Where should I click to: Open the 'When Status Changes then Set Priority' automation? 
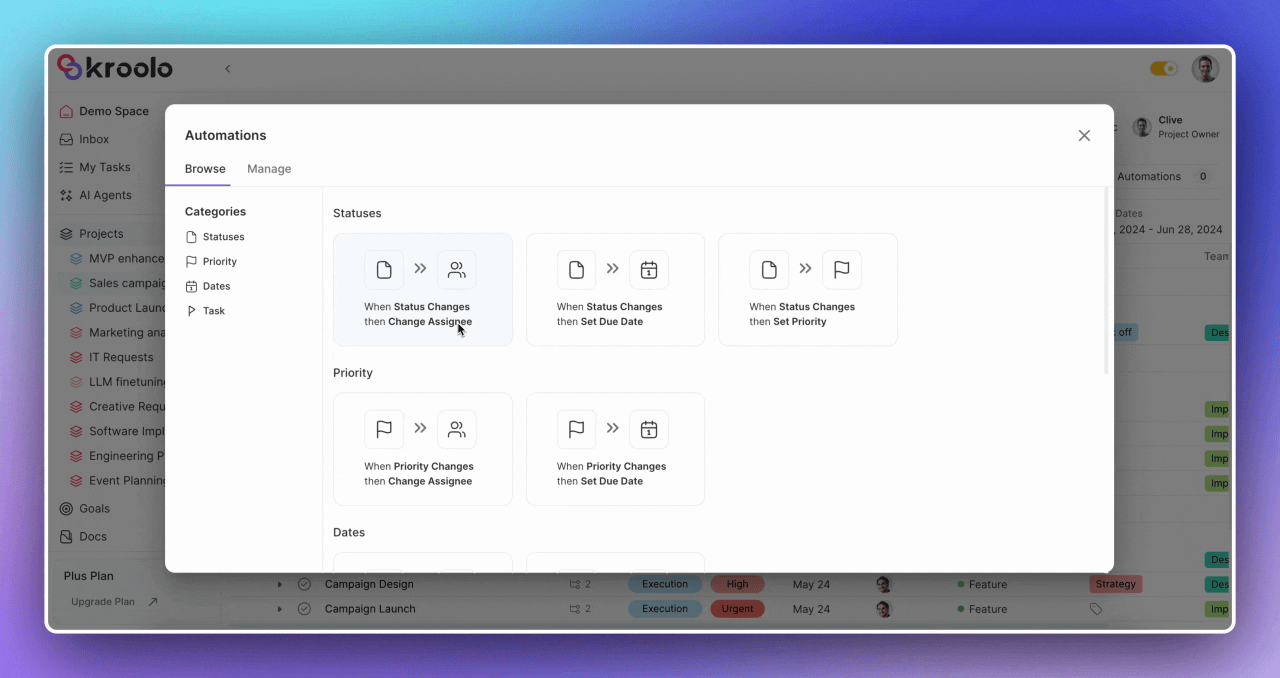(x=808, y=289)
